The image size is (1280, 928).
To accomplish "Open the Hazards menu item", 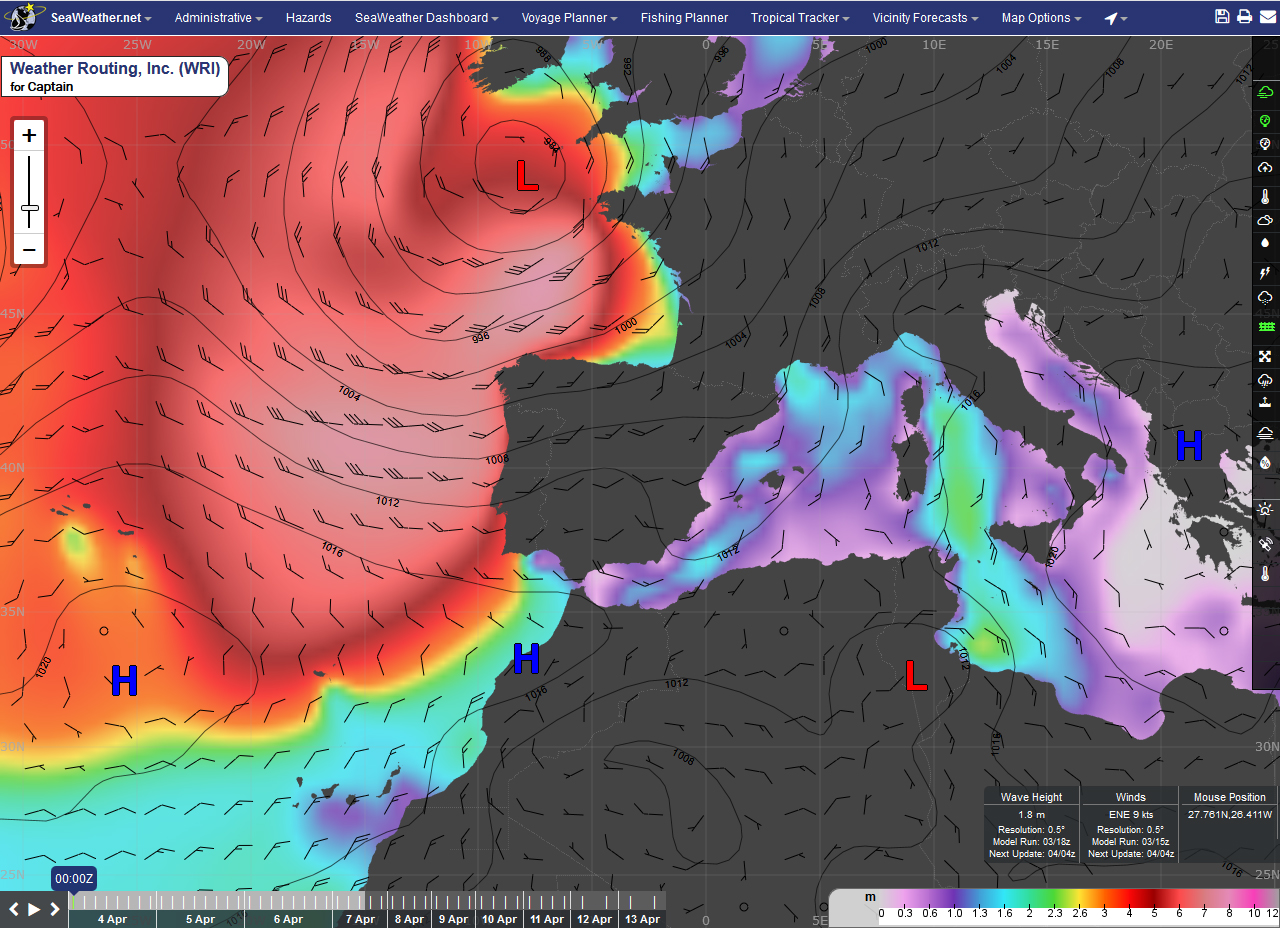I will (308, 18).
